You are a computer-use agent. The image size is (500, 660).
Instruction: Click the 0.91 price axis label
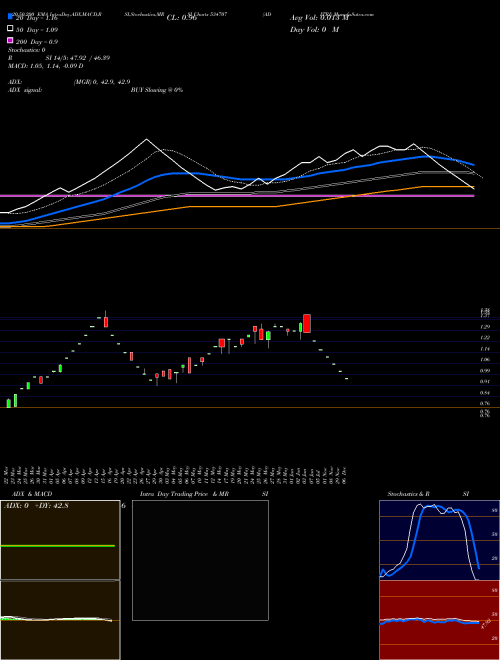point(484,381)
